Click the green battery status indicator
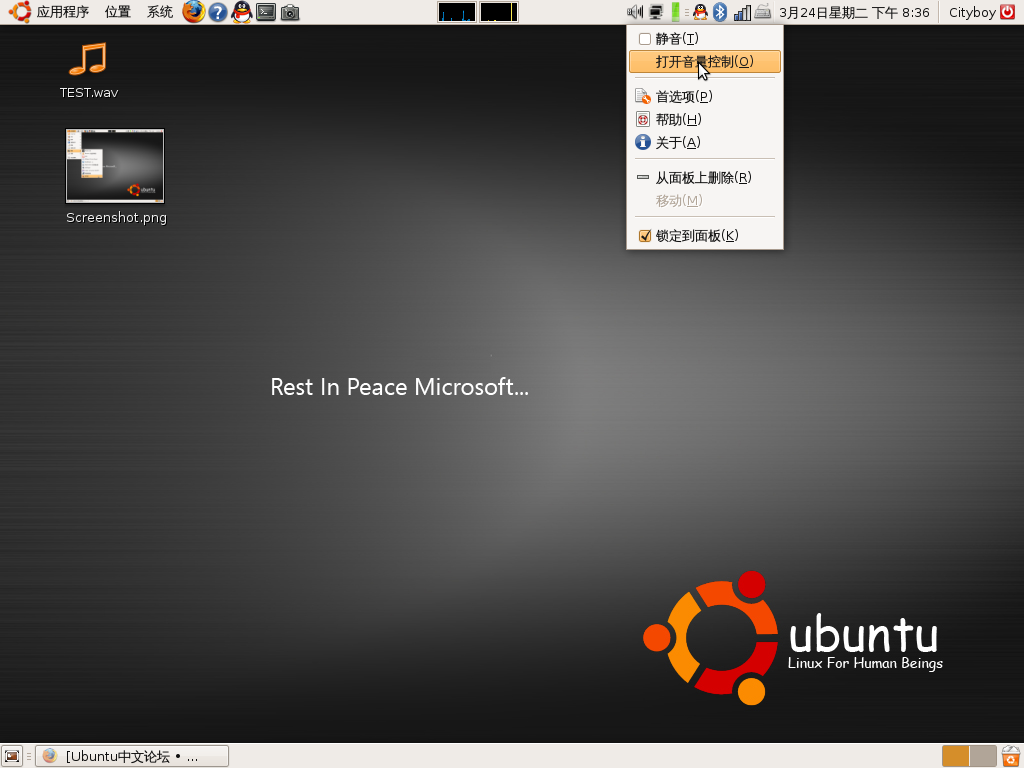This screenshot has height=768, width=1024. pos(676,12)
